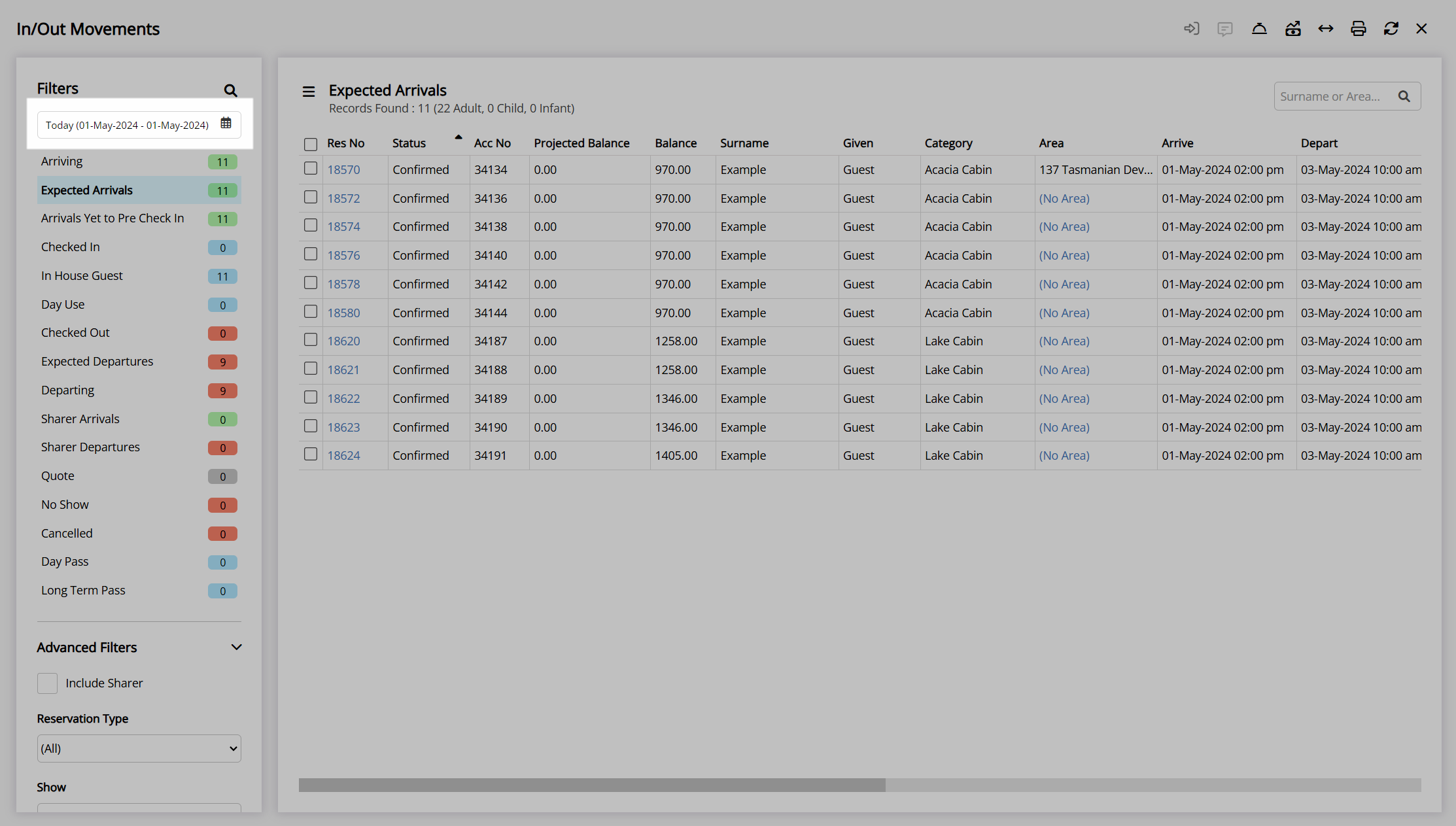Refresh the movements list

point(1391,29)
